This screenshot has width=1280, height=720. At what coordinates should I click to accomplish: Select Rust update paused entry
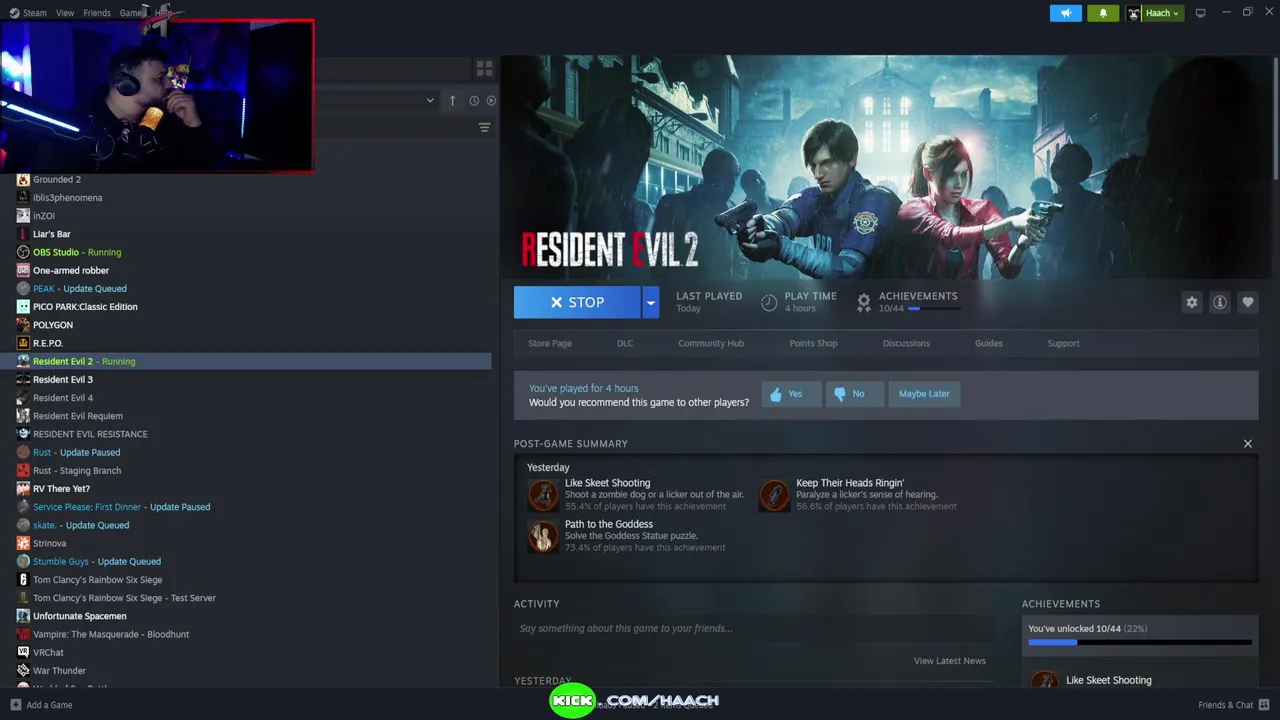click(76, 452)
